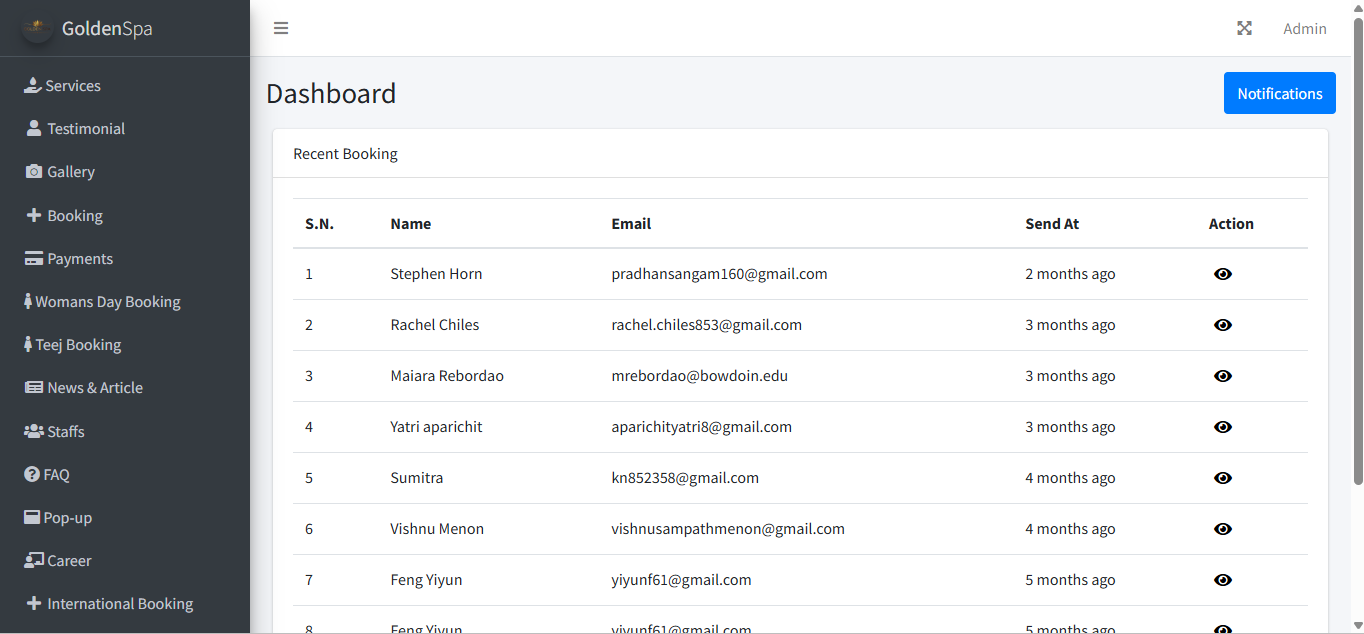Click the Notifications button
1364x634 pixels.
click(x=1279, y=92)
